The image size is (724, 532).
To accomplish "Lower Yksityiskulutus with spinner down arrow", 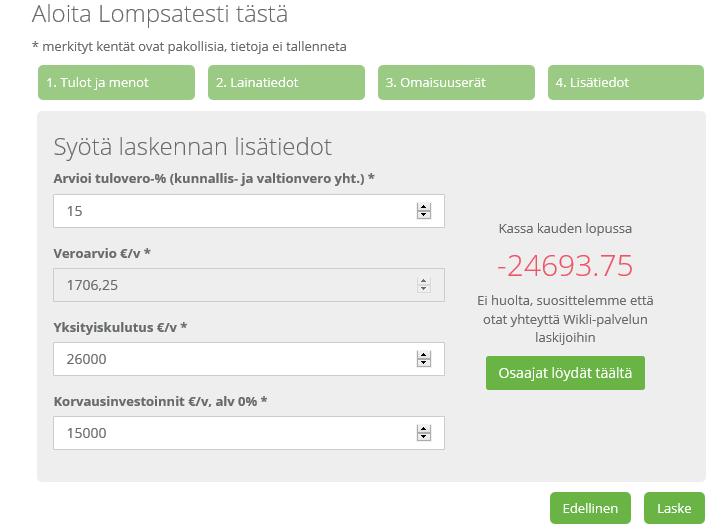I will click(423, 363).
